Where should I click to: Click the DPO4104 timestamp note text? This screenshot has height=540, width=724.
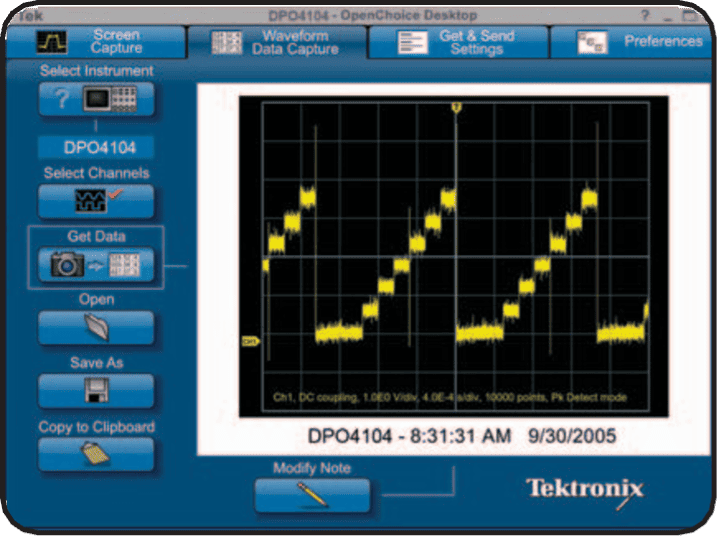461,436
